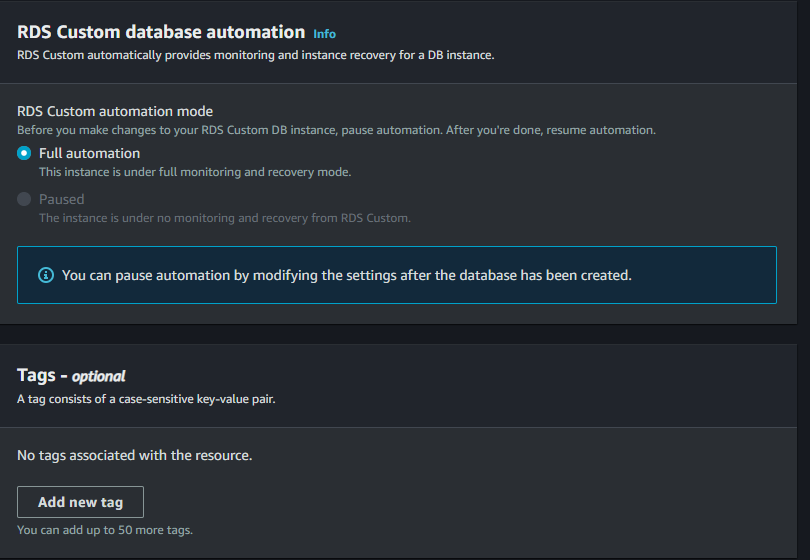Image resolution: width=810 pixels, height=560 pixels.
Task: Click 'The instance is under no monitoring' description
Action: click(225, 218)
